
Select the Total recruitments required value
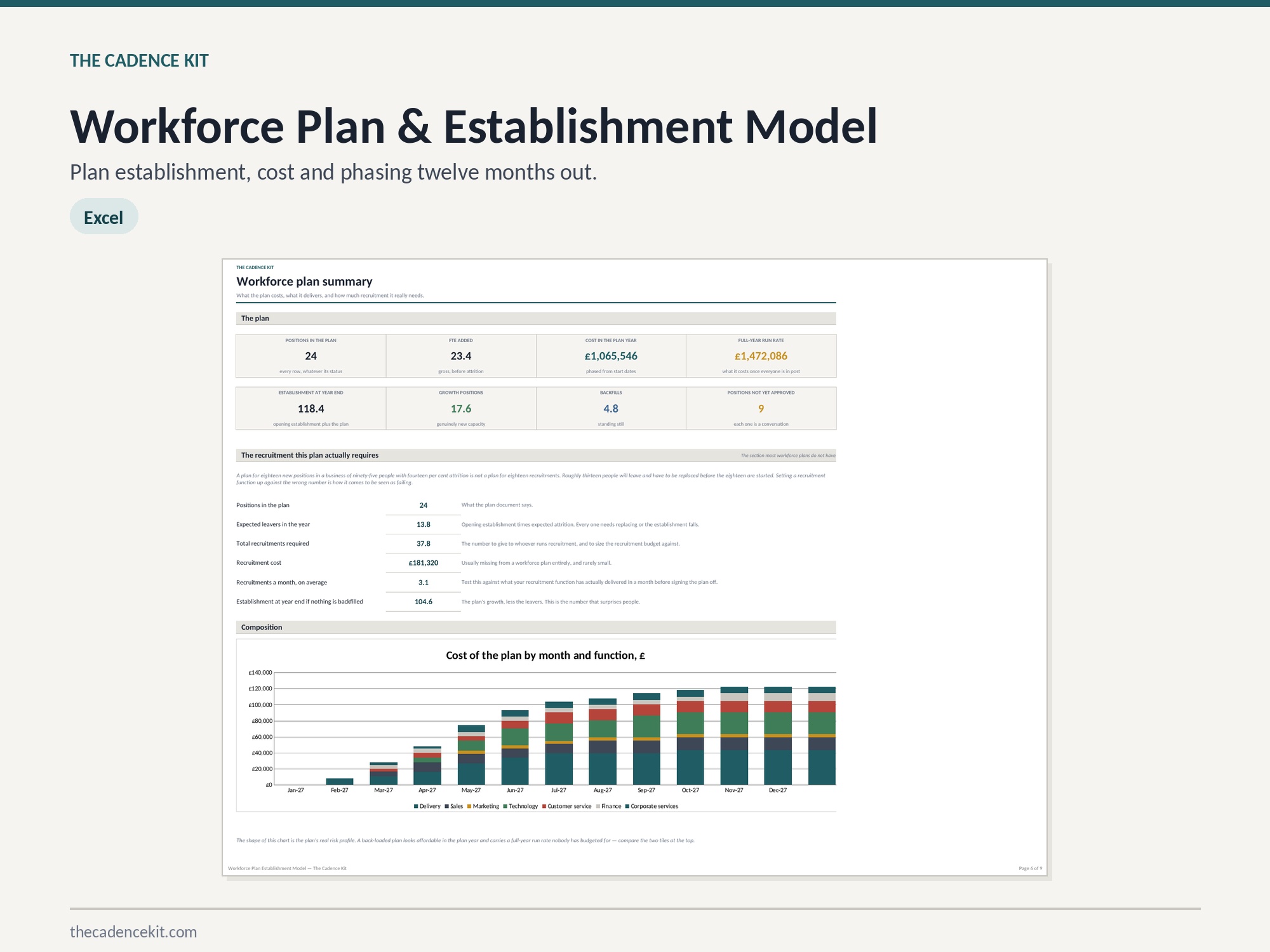pos(424,544)
